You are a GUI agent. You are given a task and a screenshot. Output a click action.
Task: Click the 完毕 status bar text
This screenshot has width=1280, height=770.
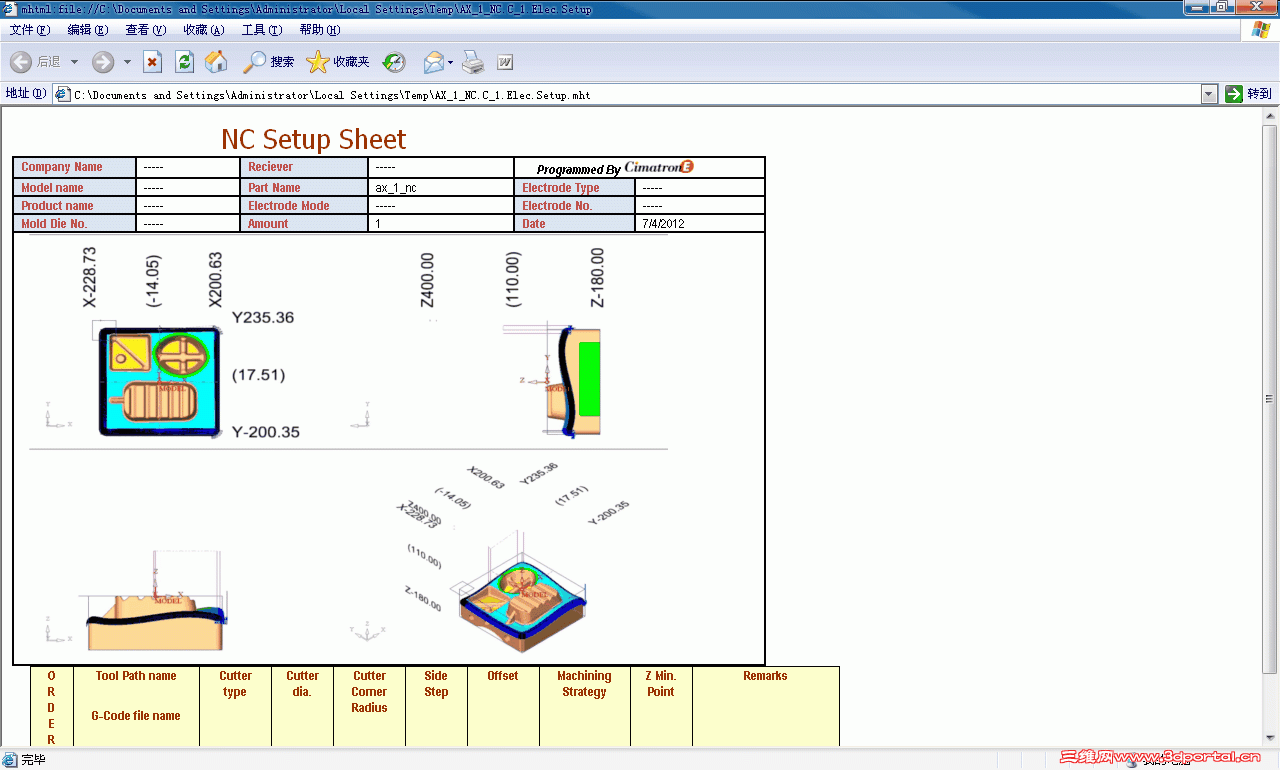pos(33,760)
